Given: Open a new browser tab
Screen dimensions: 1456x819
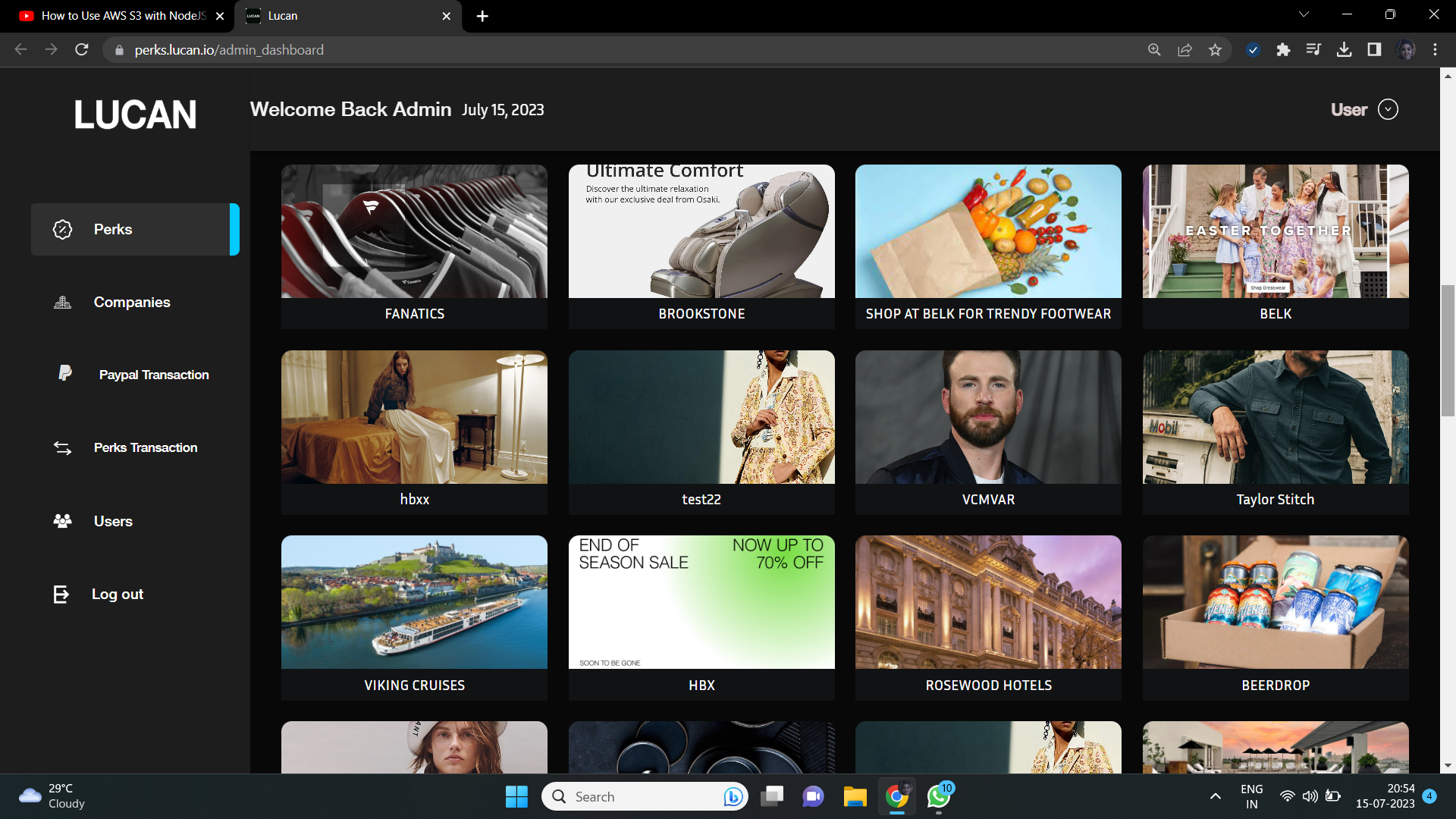Looking at the screenshot, I should (482, 16).
